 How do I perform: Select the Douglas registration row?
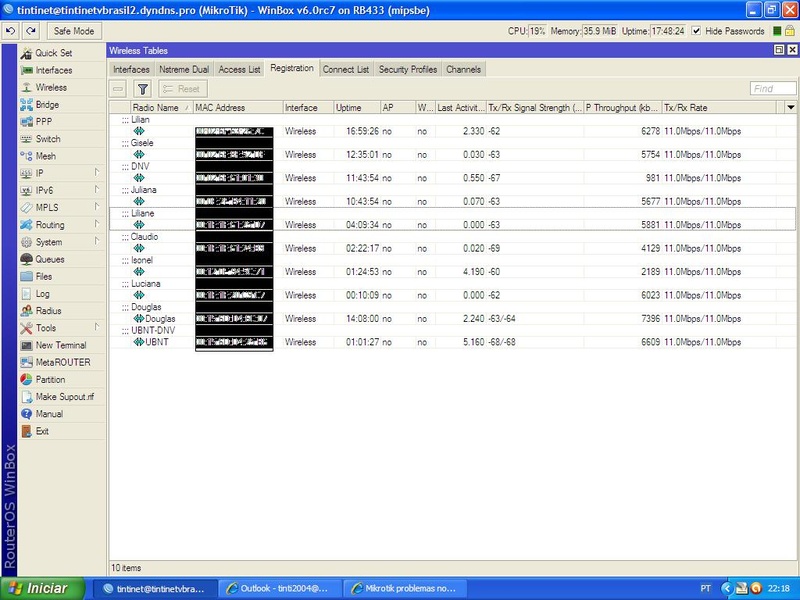tap(452, 318)
